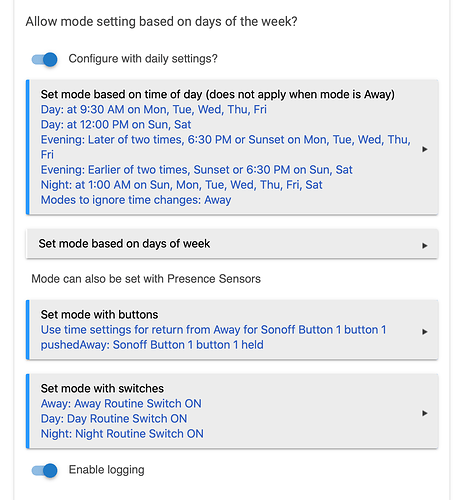
Task: Toggle off Configure with daily settings switch
Action: pyautogui.click(x=44, y=59)
